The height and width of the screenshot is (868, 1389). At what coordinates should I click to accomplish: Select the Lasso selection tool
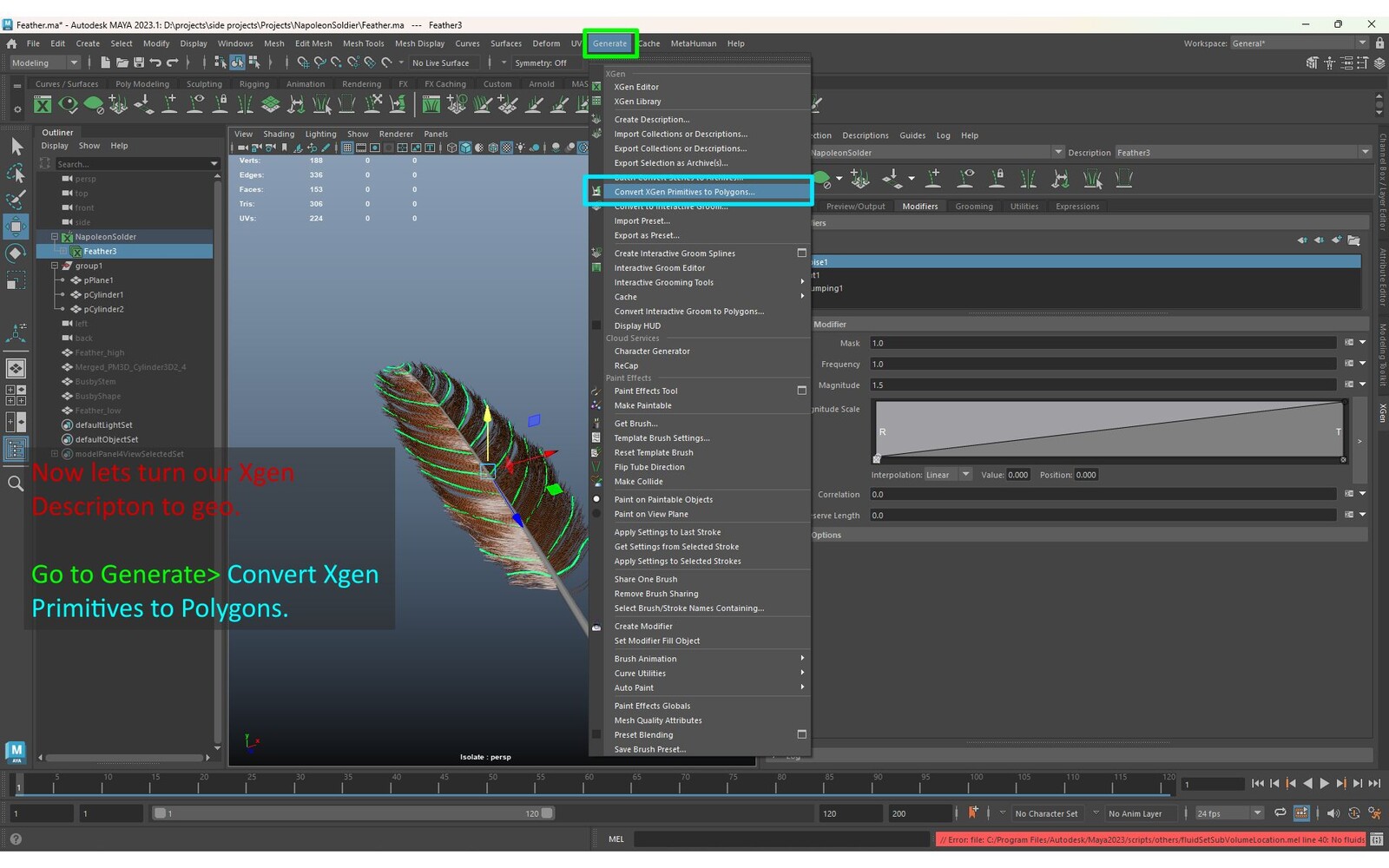coord(16,174)
